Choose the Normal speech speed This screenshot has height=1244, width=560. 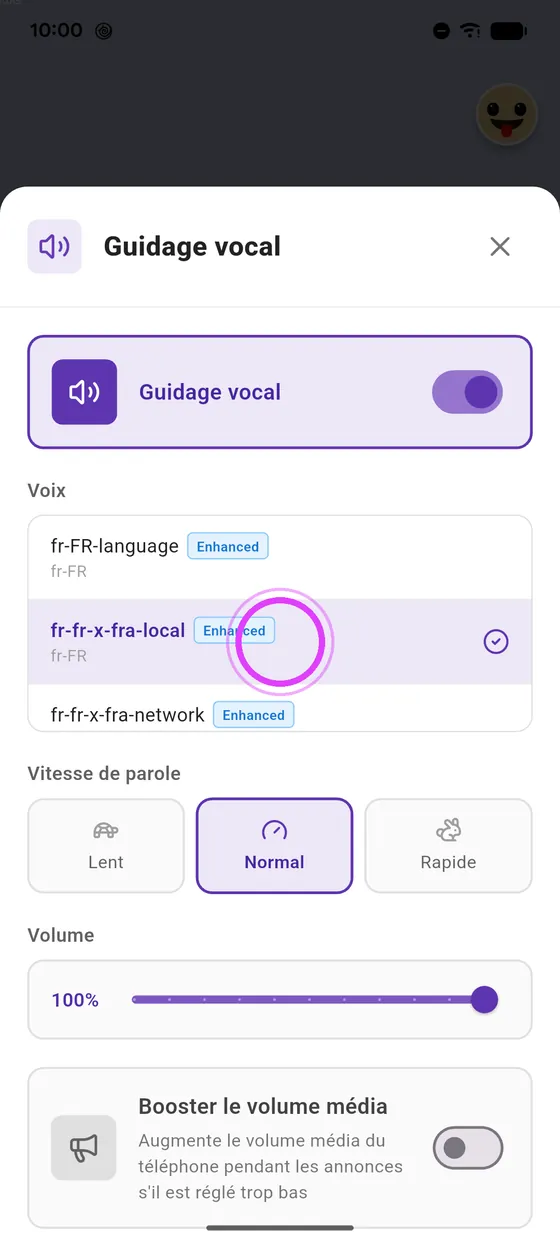274,845
